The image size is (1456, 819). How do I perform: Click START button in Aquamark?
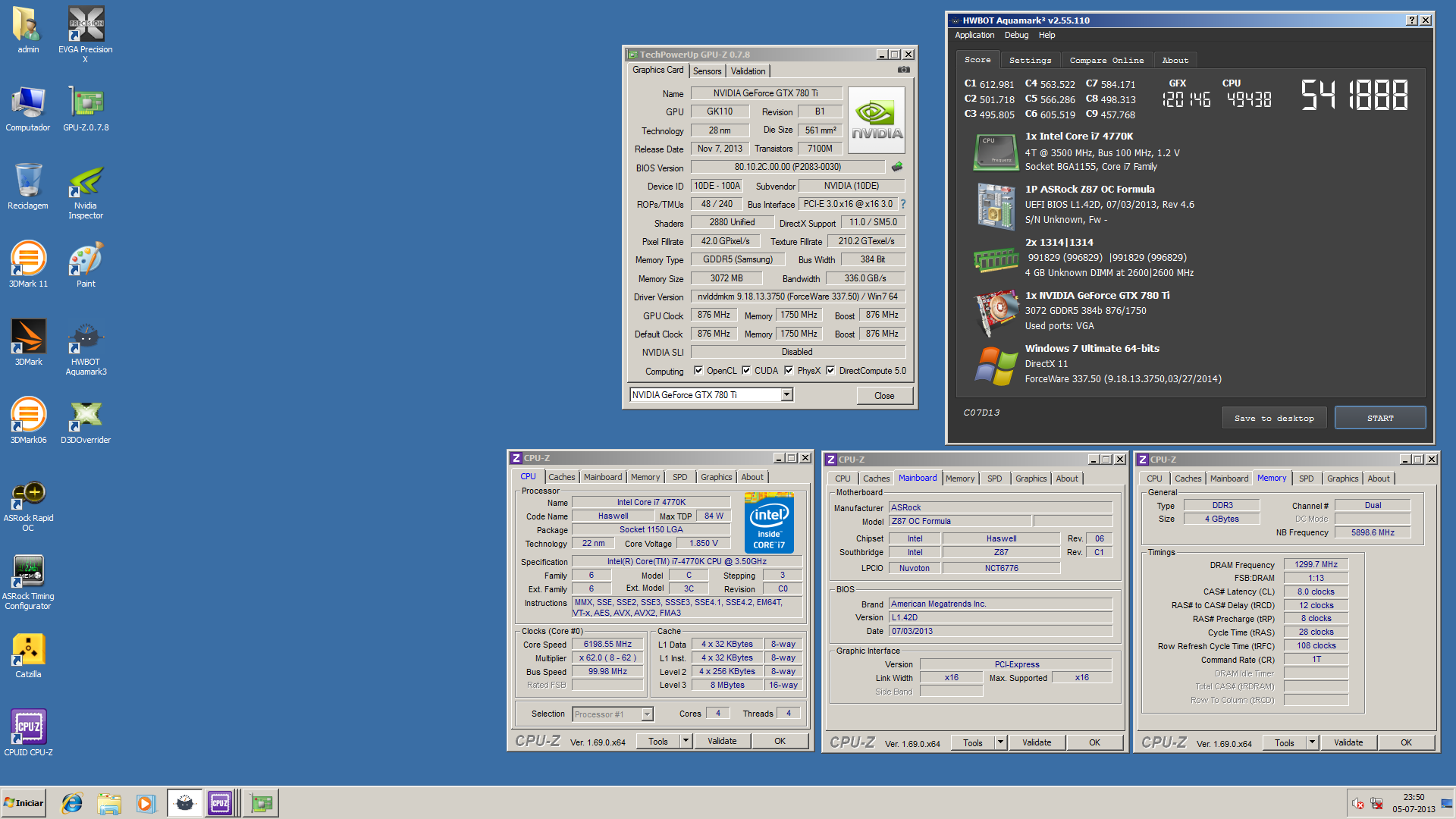[1380, 418]
